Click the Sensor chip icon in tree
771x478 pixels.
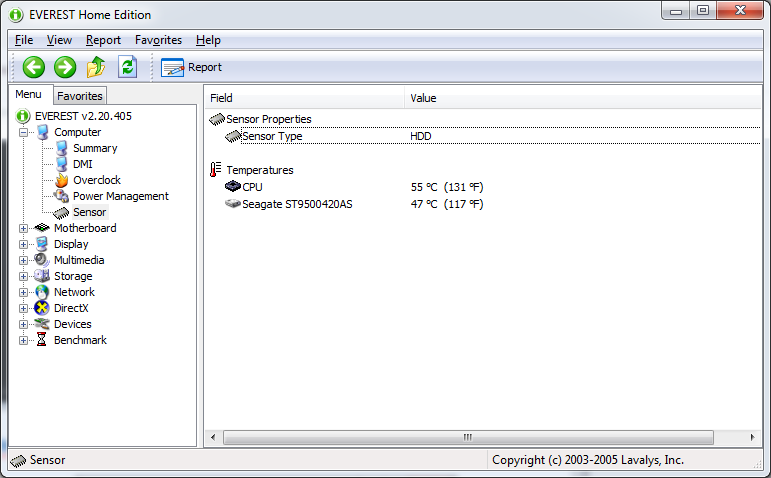point(61,212)
